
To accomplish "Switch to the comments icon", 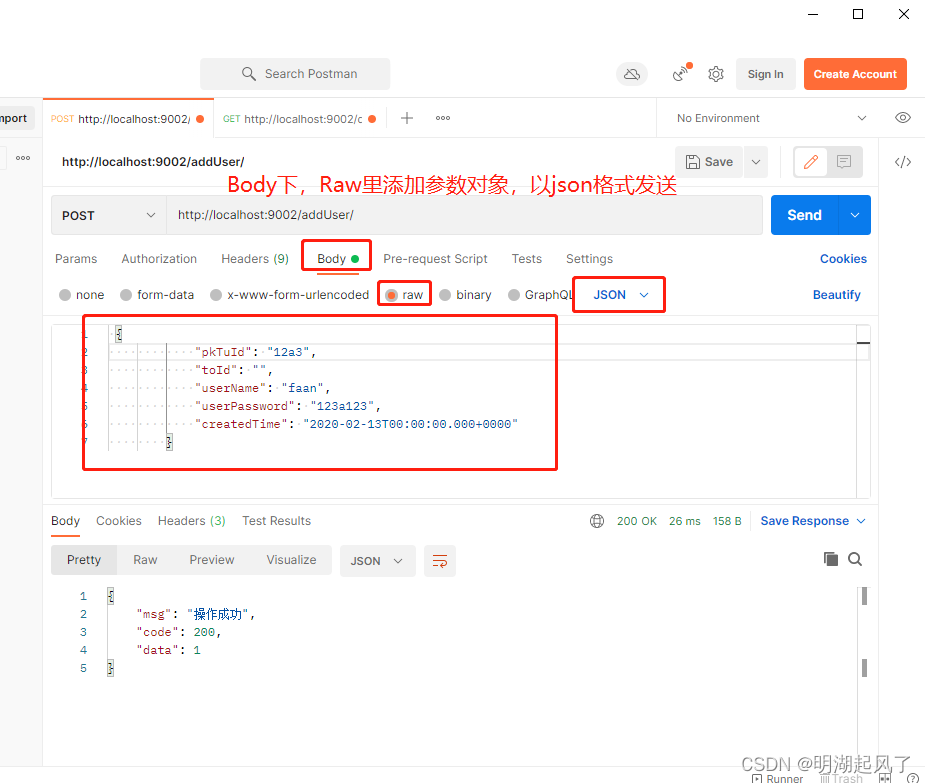I will click(x=844, y=162).
